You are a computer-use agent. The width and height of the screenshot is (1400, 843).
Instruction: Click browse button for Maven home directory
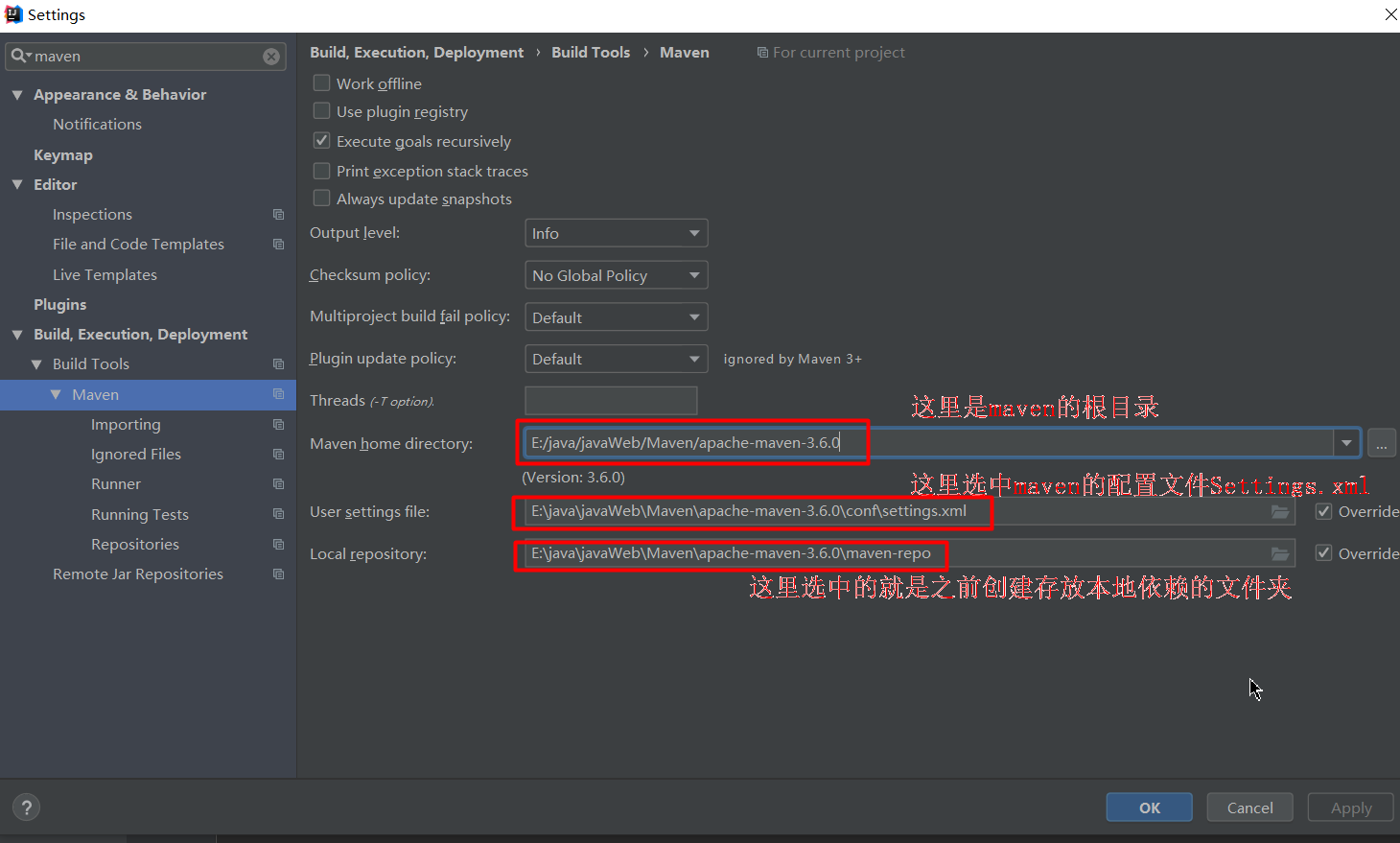(x=1382, y=443)
